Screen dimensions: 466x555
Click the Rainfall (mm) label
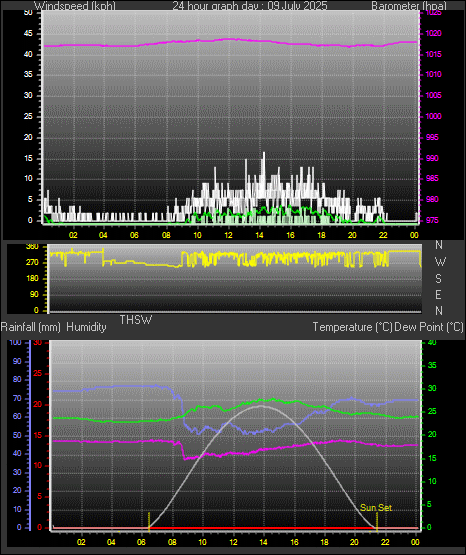point(31,327)
